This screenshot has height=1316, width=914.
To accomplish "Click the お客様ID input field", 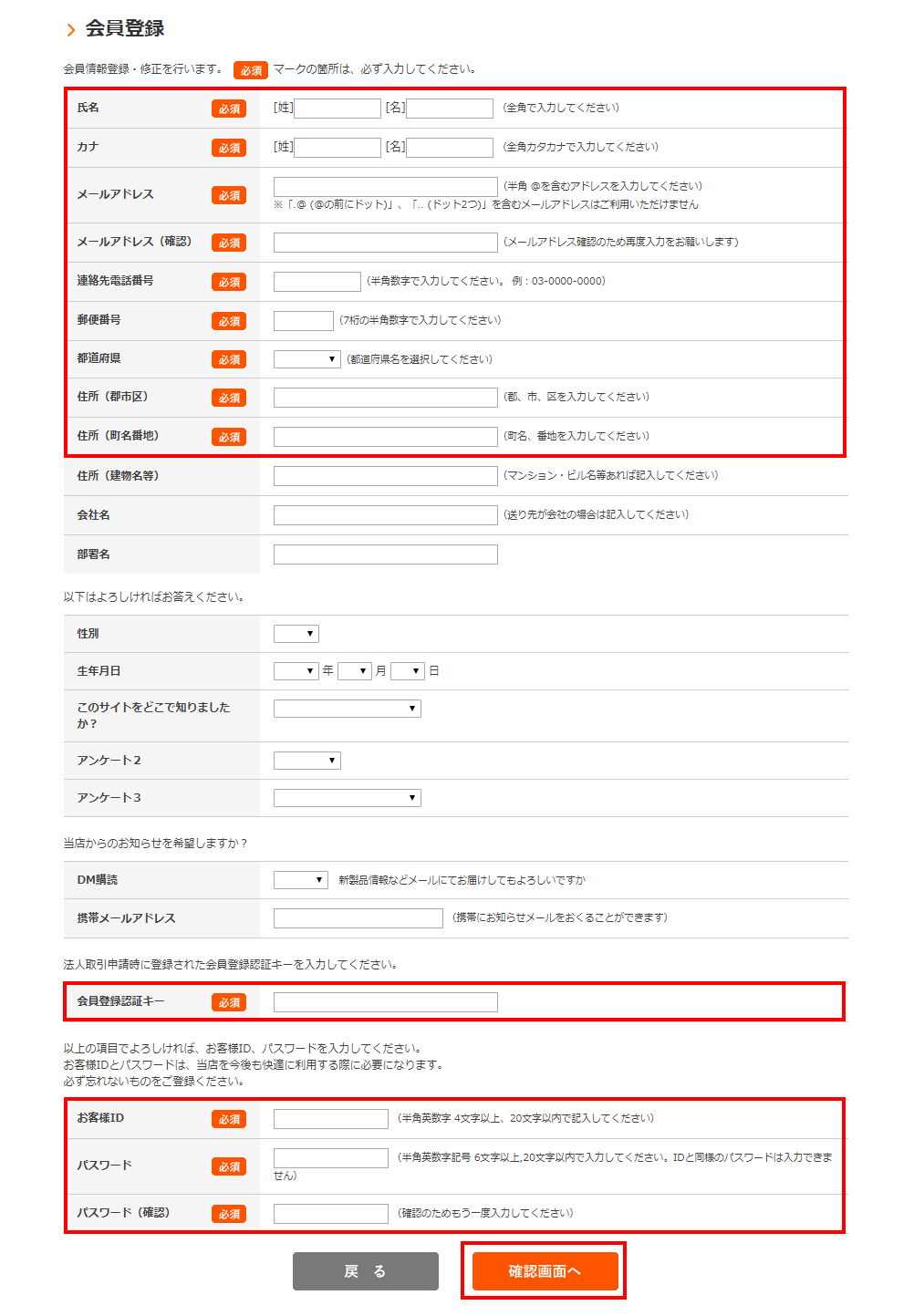I will (330, 1119).
